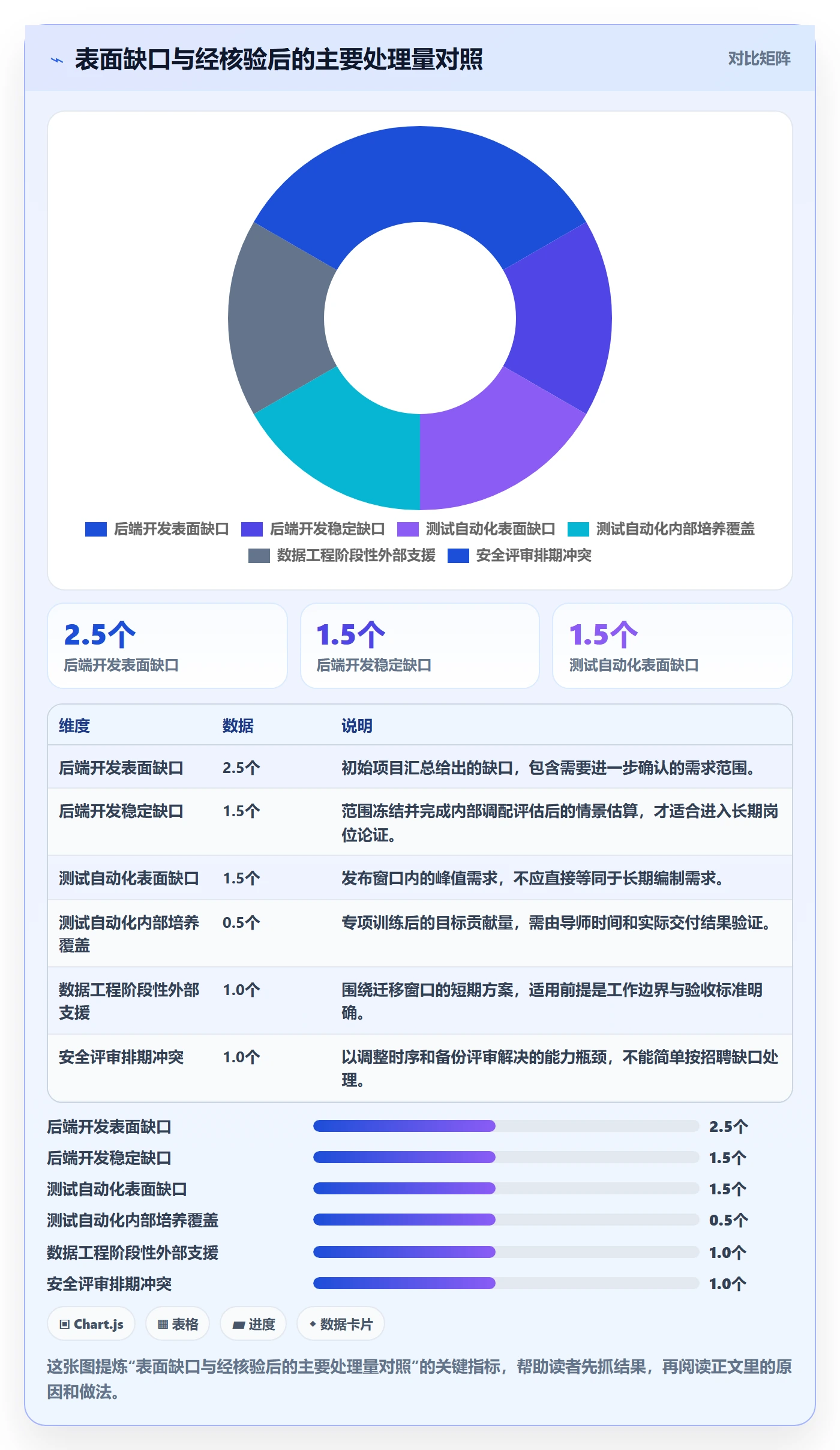Screen dimensions: 840x1450
Task: Click the 说明 column header
Action: coord(357,726)
